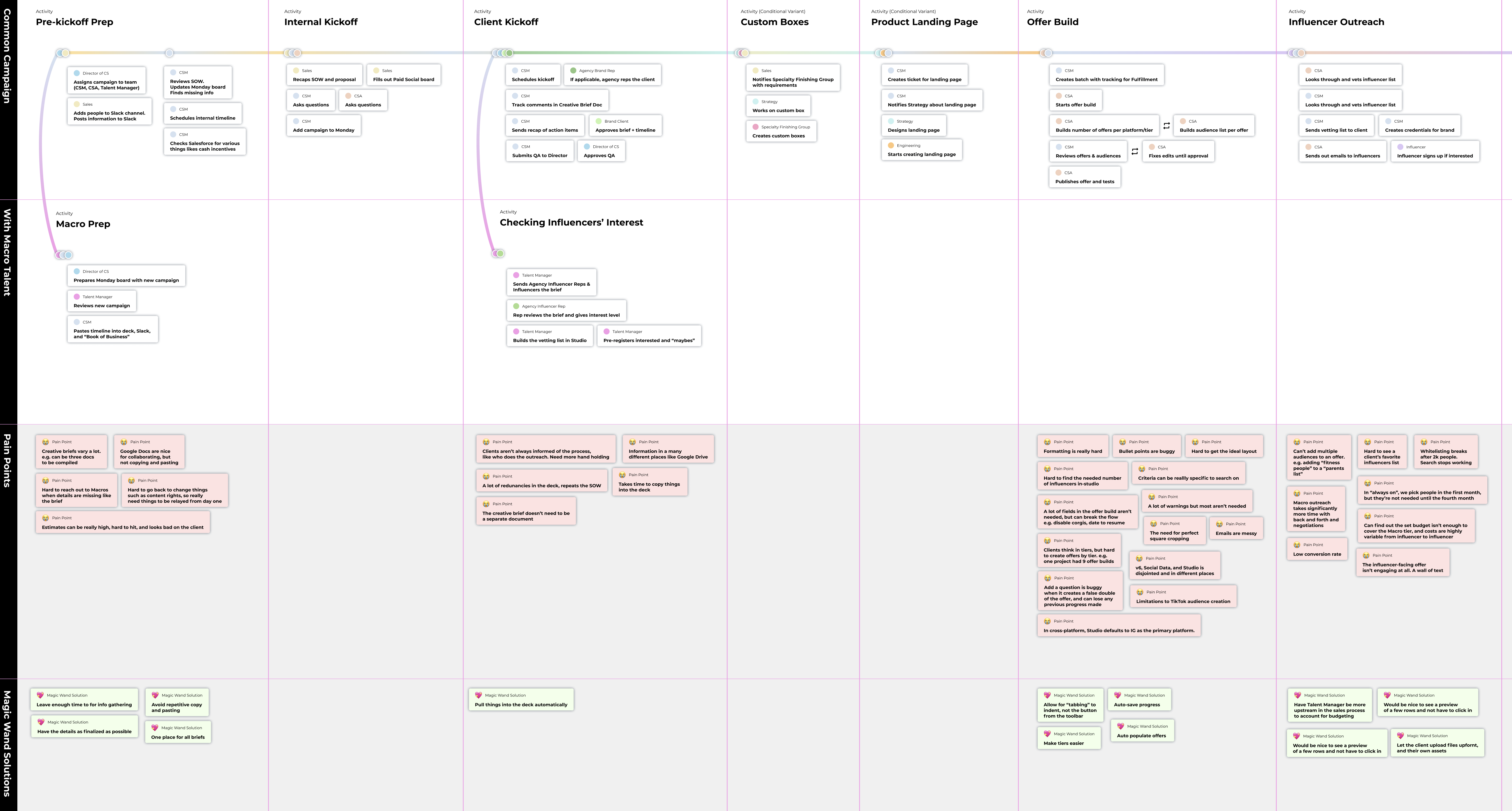The width and height of the screenshot is (1512, 811).
Task: Click heart icon on Auto populate offers card
Action: pos(1121,726)
